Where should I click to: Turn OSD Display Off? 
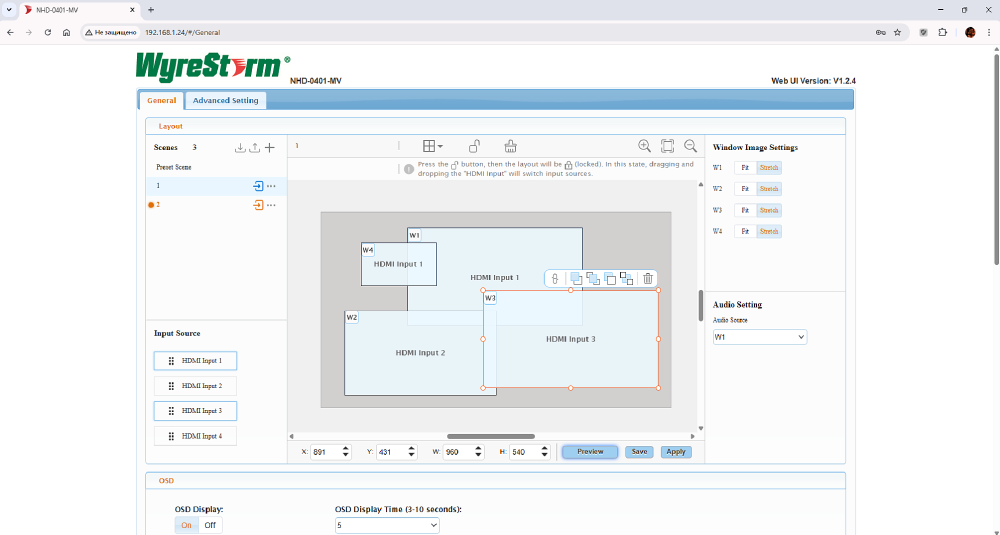(x=210, y=525)
